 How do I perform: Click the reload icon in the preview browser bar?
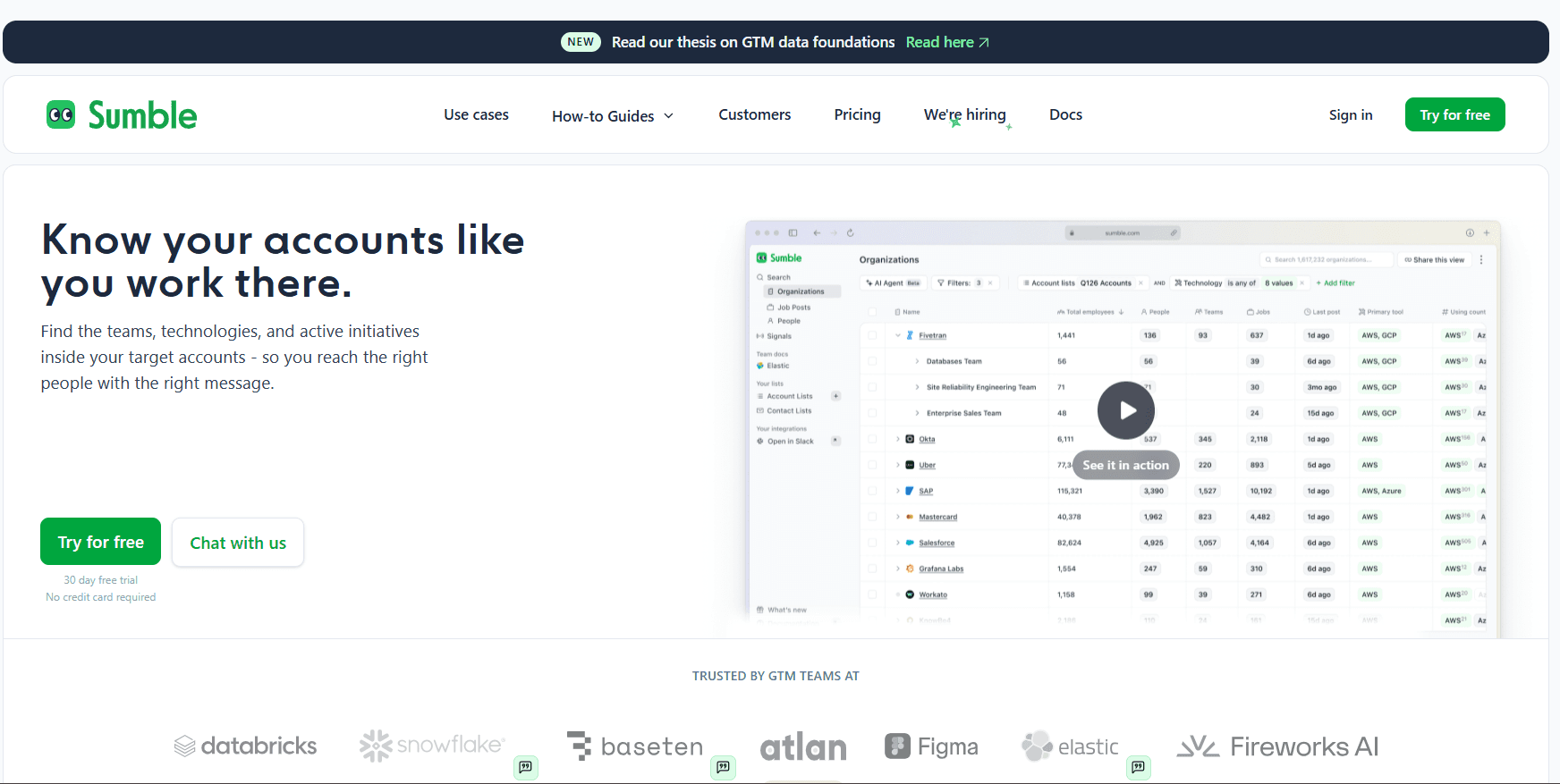850,233
